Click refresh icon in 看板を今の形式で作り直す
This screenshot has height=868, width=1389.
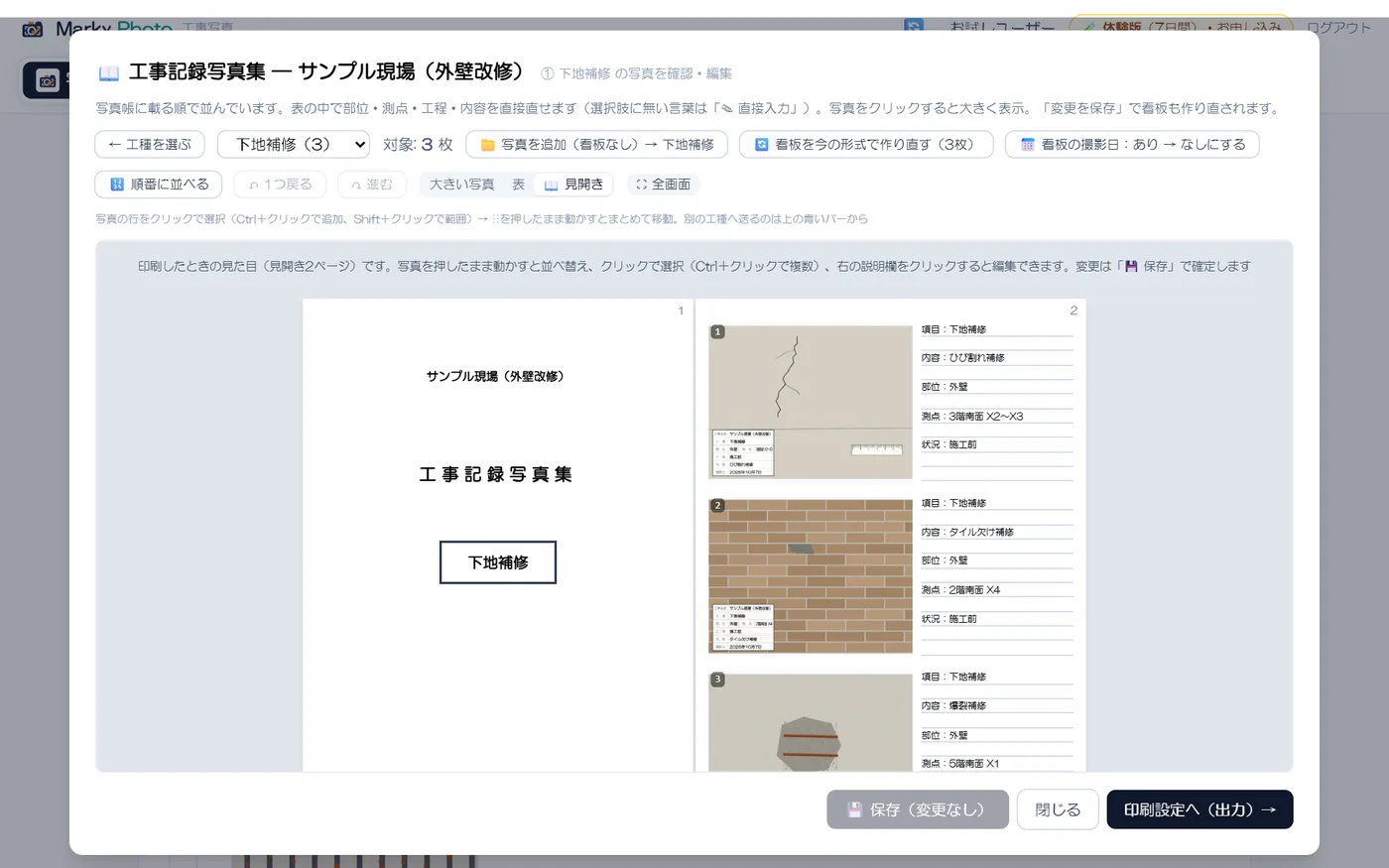point(762,145)
